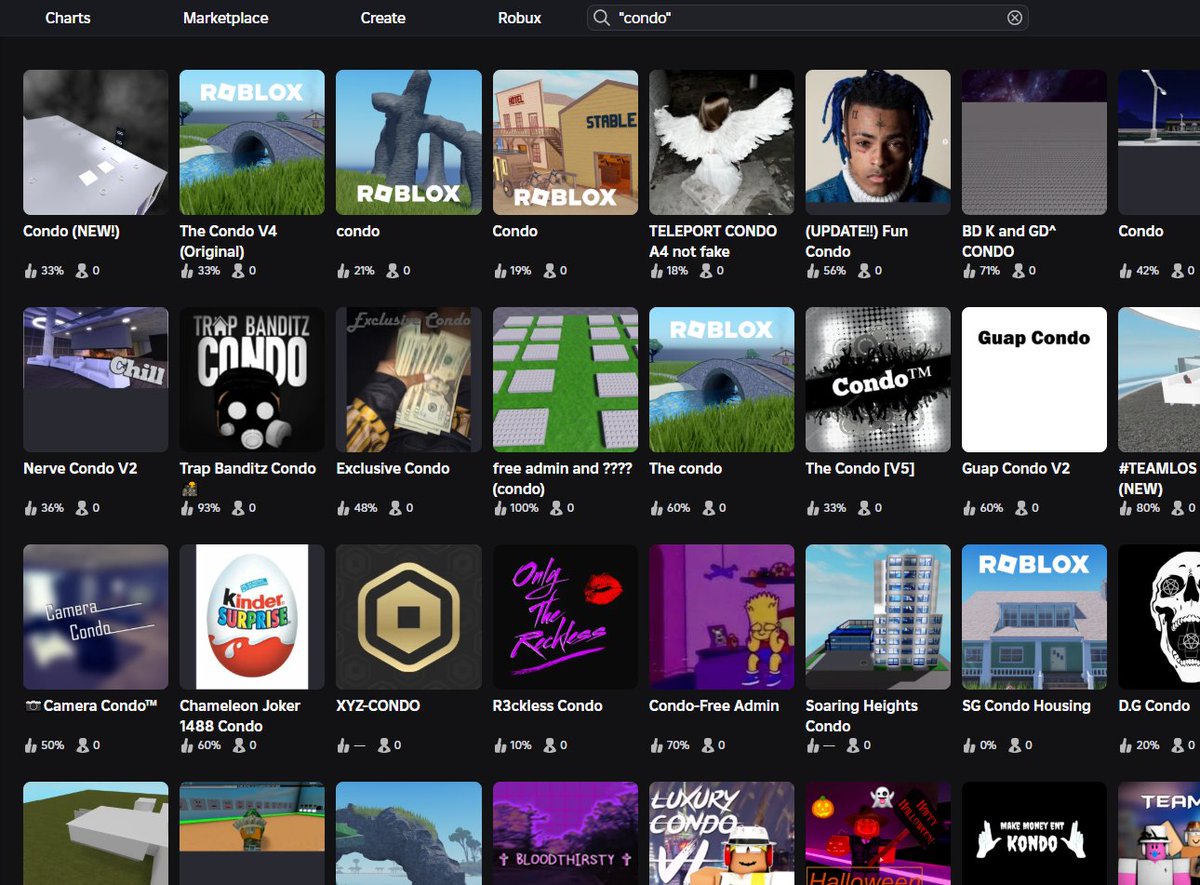The height and width of the screenshot is (885, 1200).
Task: Click the "condo" title under the rock arch
Action: coord(358,231)
